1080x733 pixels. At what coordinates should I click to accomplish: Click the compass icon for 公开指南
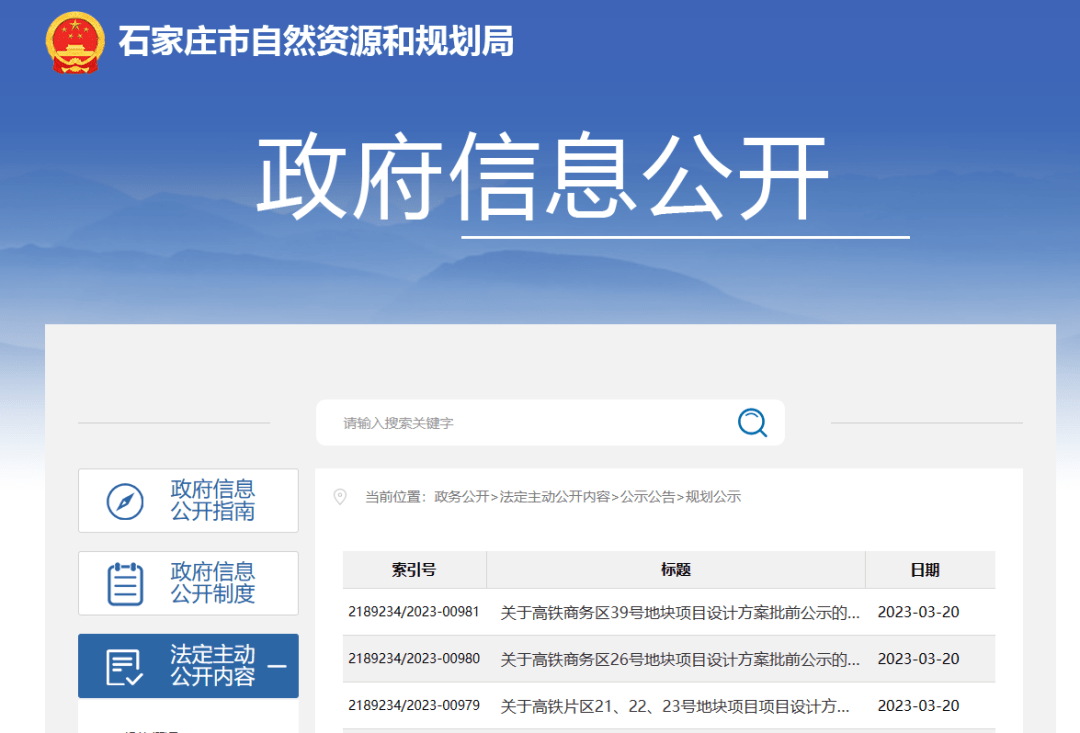(125, 501)
